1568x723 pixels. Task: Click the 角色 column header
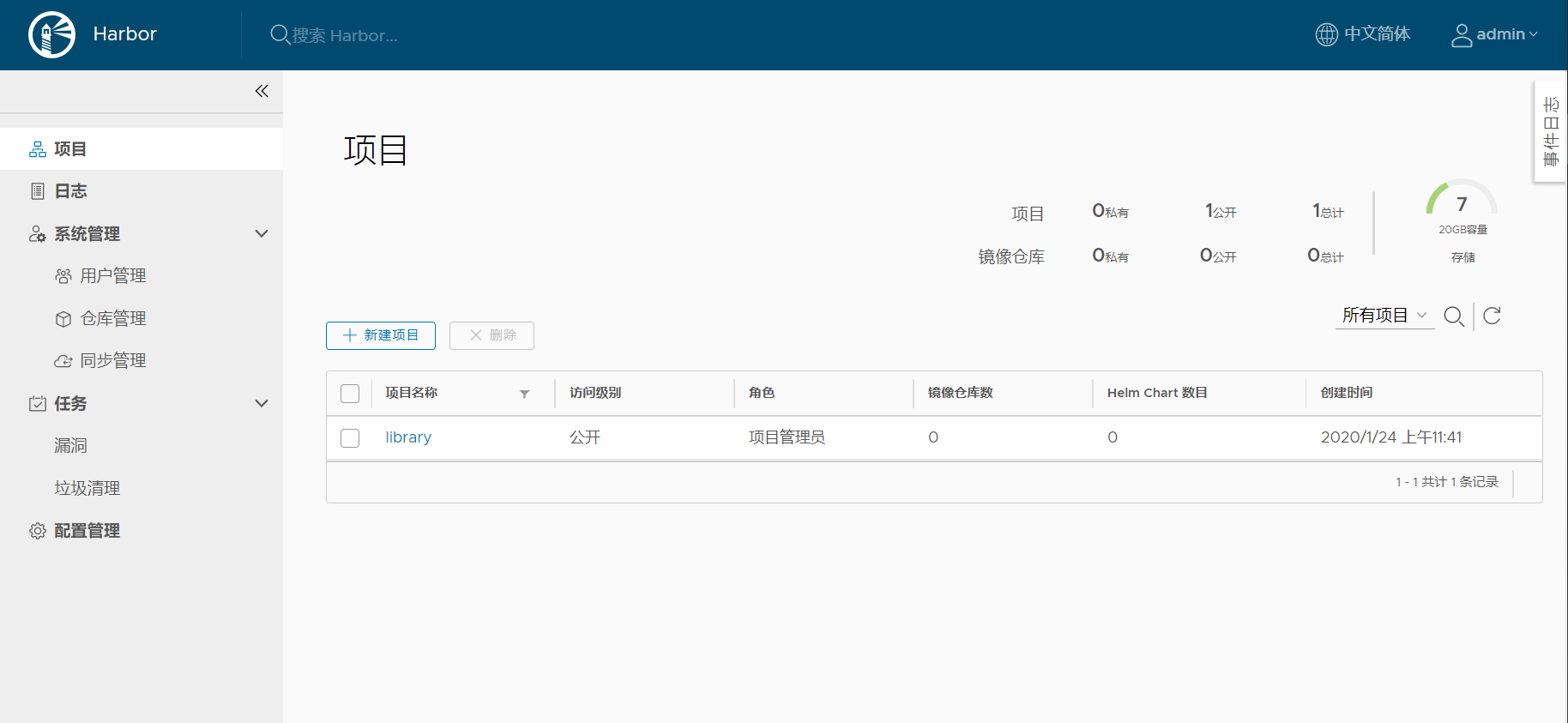click(x=762, y=393)
